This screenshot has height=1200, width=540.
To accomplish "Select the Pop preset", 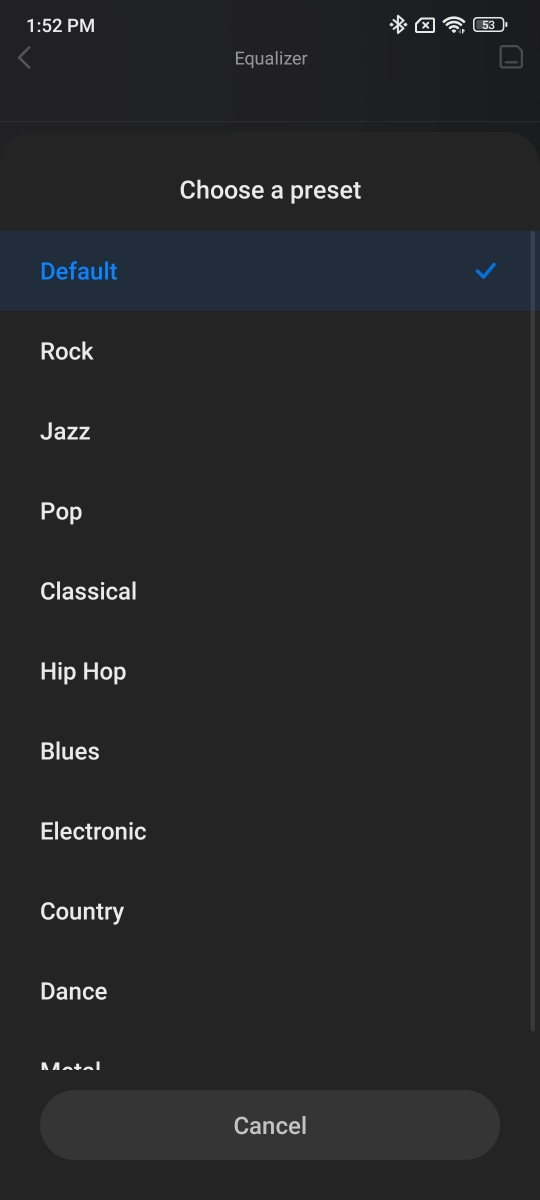I will coord(270,511).
